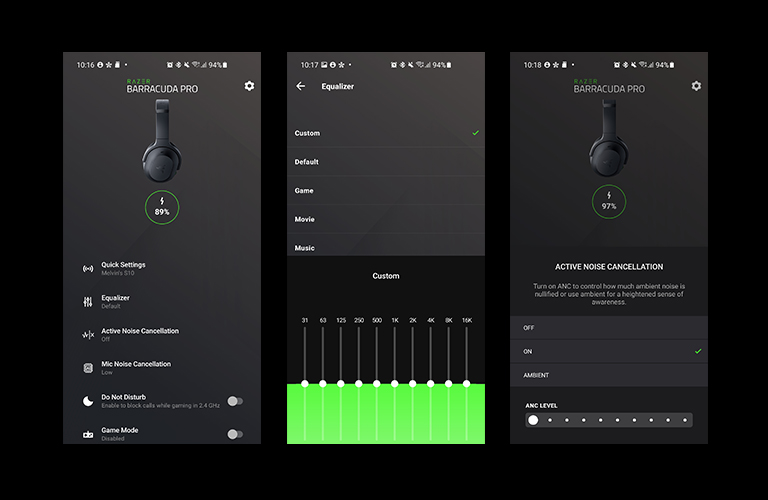768x500 pixels.
Task: Tap the Active Noise Cancellation waveform icon
Action: tap(88, 335)
